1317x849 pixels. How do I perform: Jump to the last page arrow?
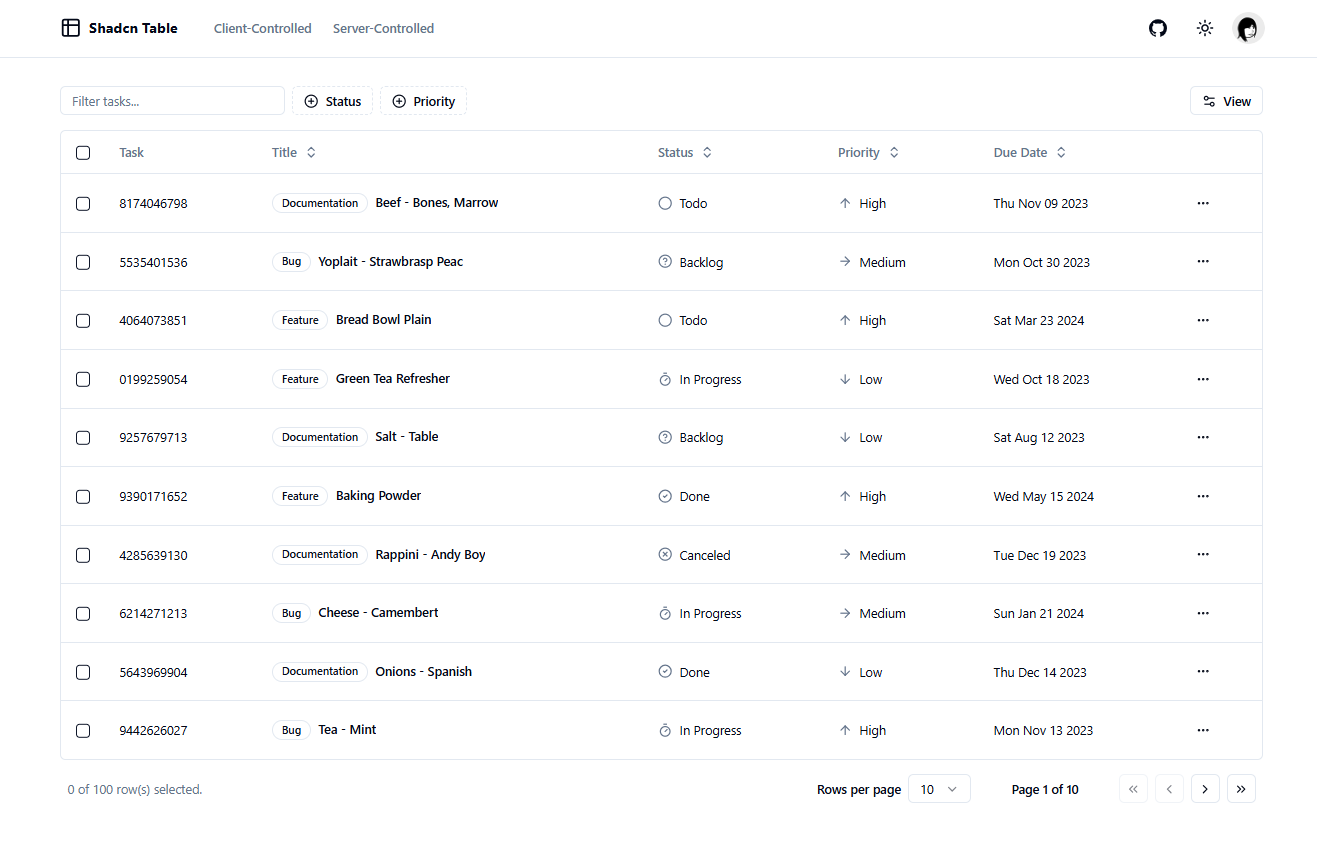1241,789
